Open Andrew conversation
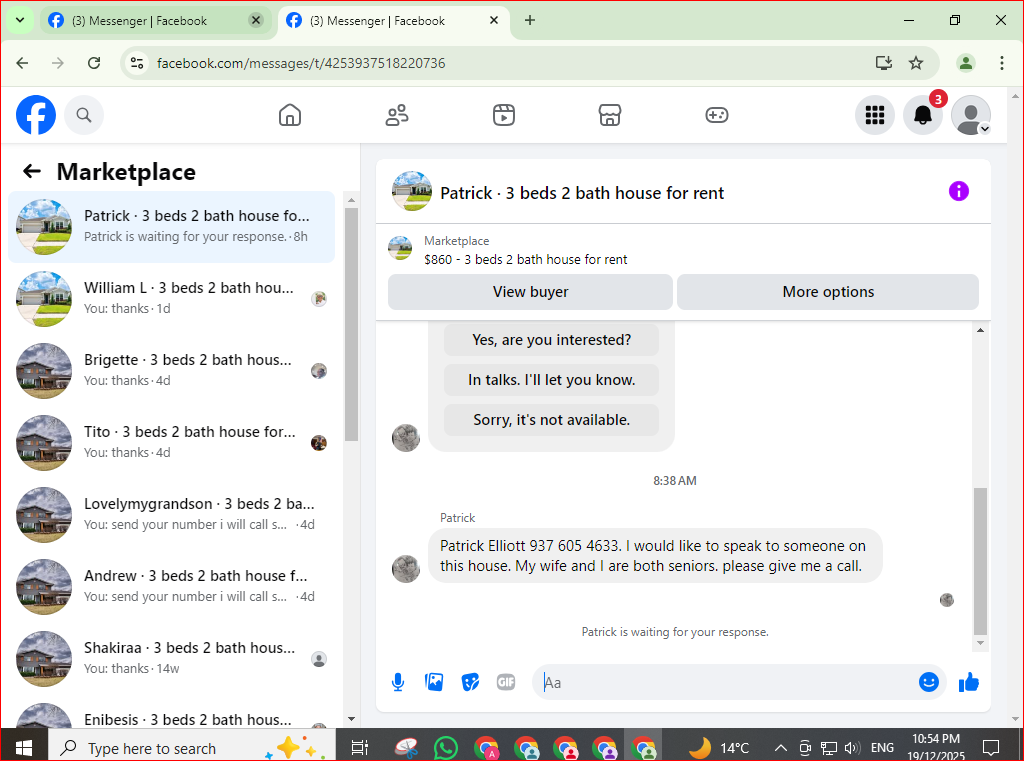The height and width of the screenshot is (761, 1024). (x=172, y=586)
